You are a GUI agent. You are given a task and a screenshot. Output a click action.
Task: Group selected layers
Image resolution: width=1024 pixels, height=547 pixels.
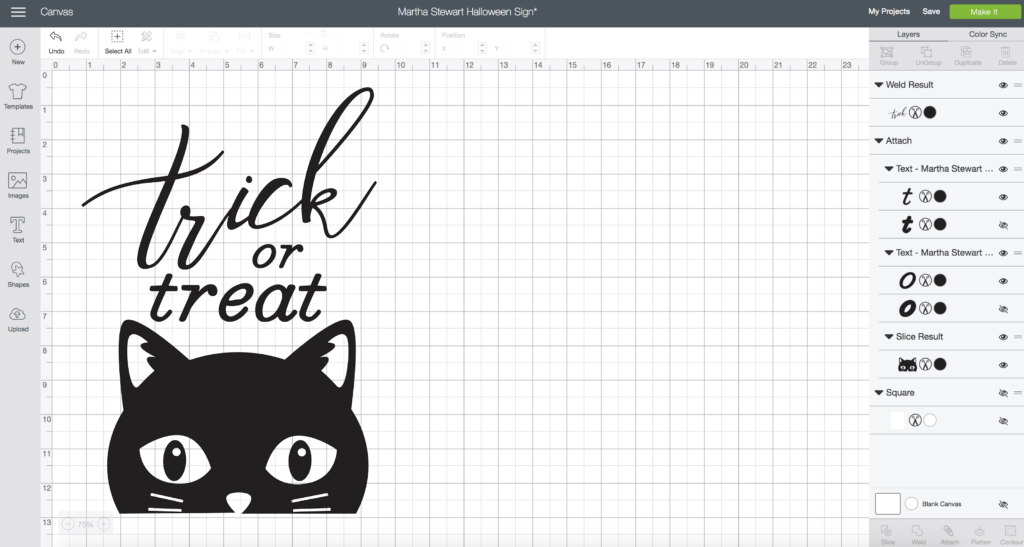point(888,55)
